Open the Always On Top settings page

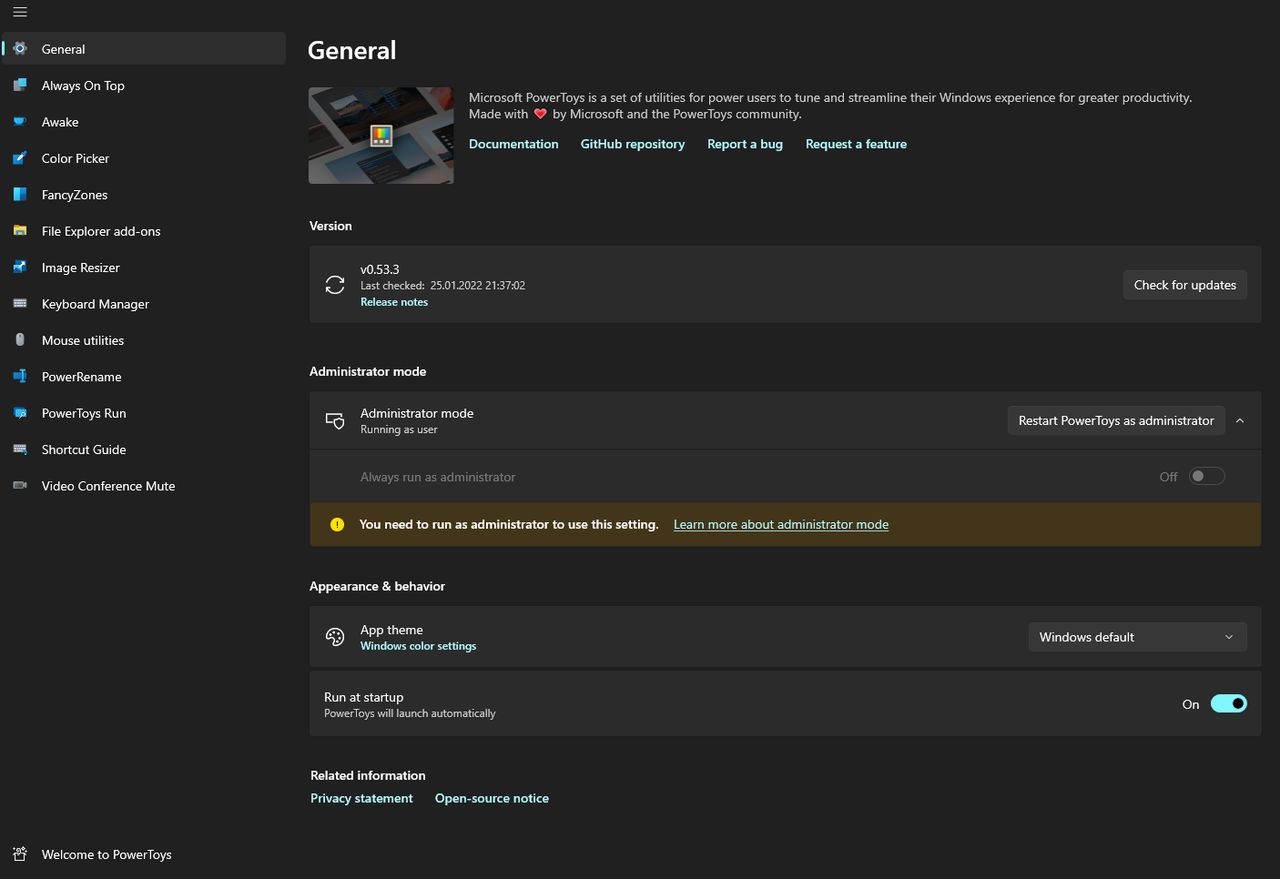(143, 85)
